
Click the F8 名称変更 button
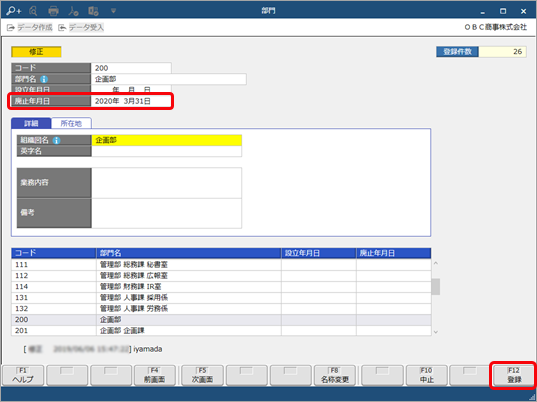335,375
